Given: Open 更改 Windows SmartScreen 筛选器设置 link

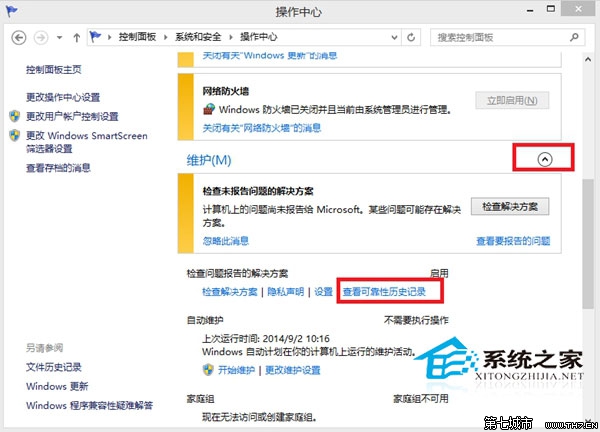Looking at the screenshot, I should [86, 142].
